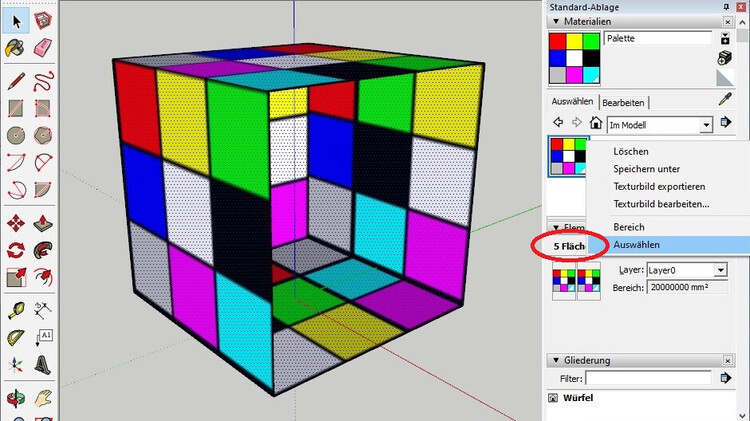This screenshot has height=421, width=750.
Task: Pick the Arc tool
Action: (x=16, y=163)
